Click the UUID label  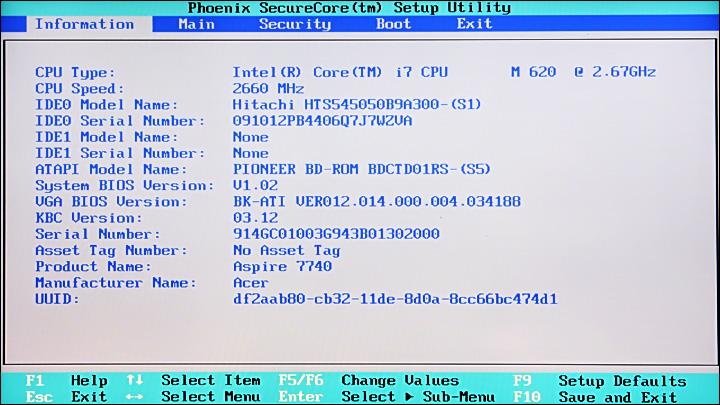(x=57, y=299)
